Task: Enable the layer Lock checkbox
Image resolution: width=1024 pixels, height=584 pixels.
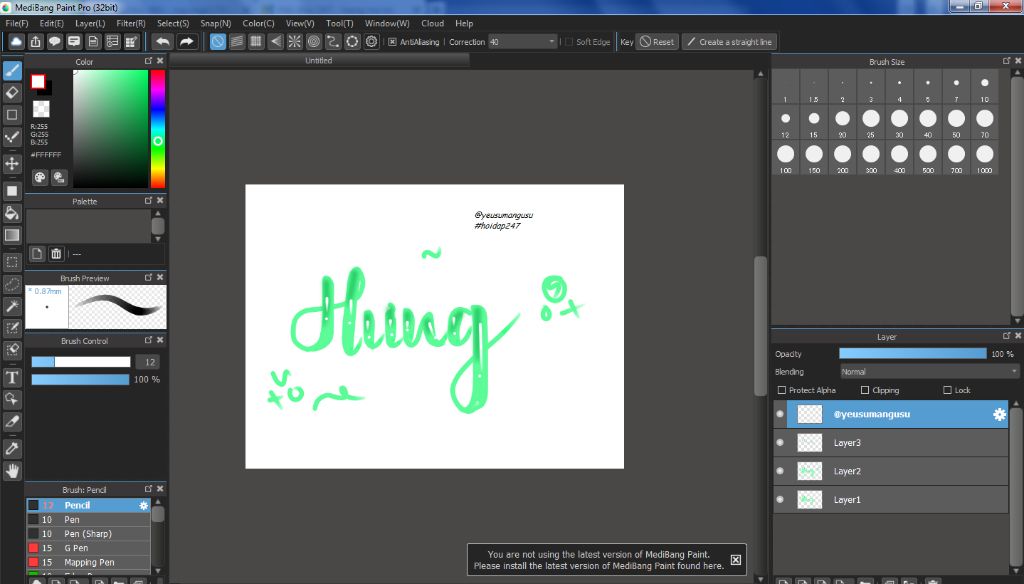Action: coord(947,390)
